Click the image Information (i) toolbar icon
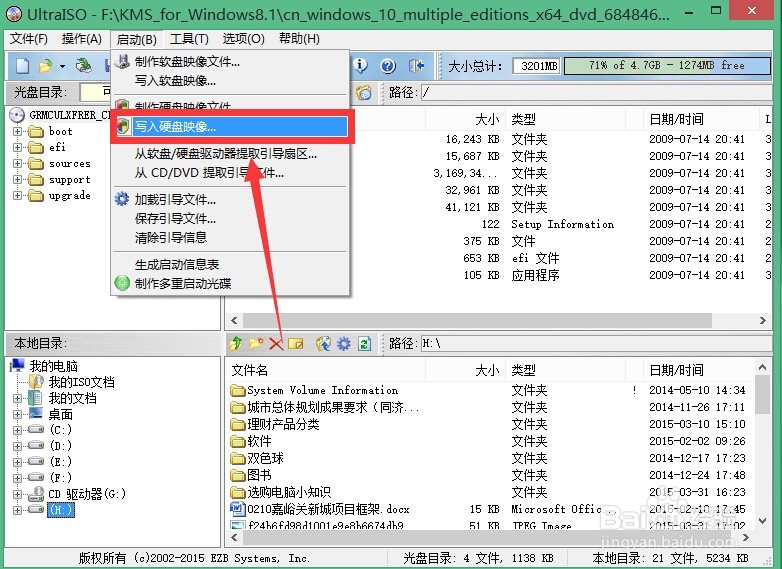This screenshot has height=569, width=782. pos(360,65)
